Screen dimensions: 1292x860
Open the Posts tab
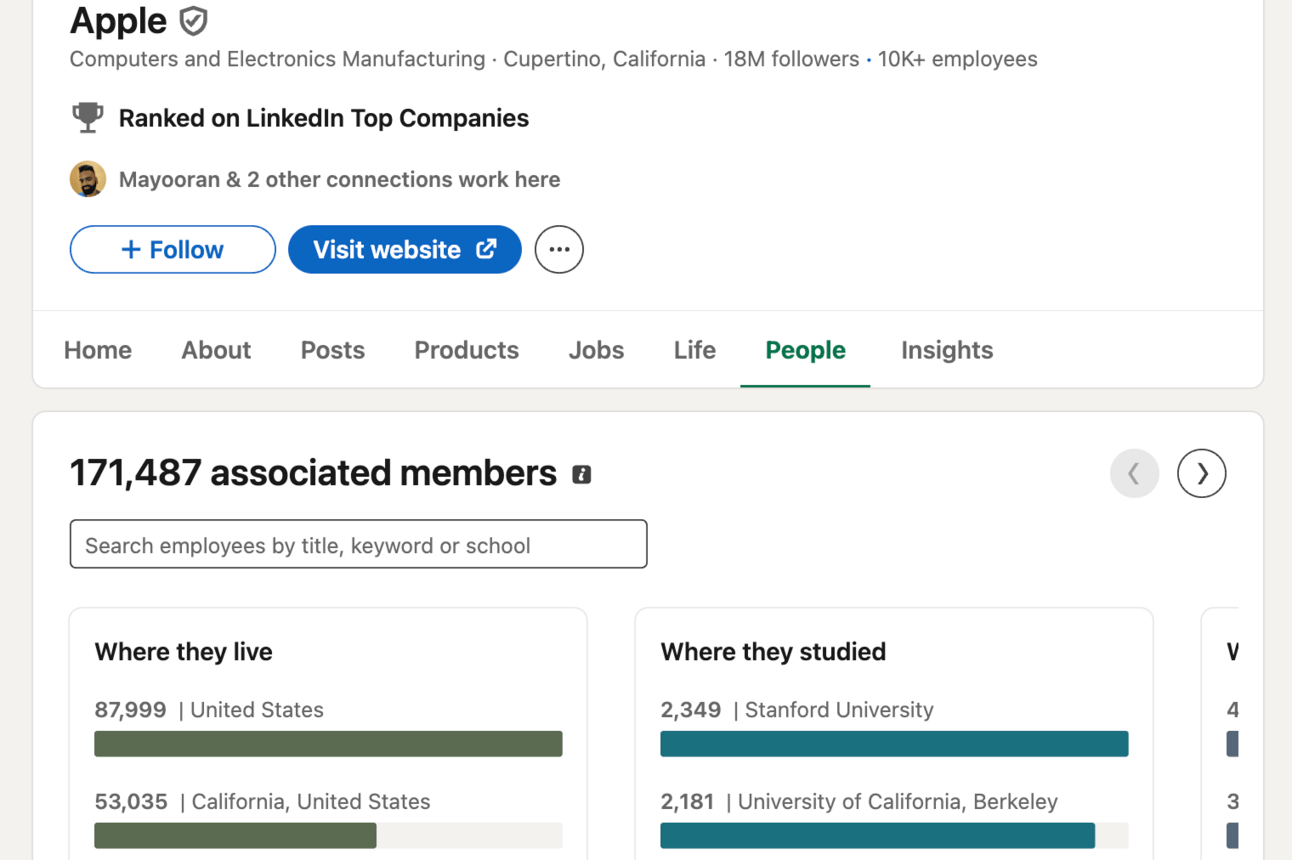point(333,350)
